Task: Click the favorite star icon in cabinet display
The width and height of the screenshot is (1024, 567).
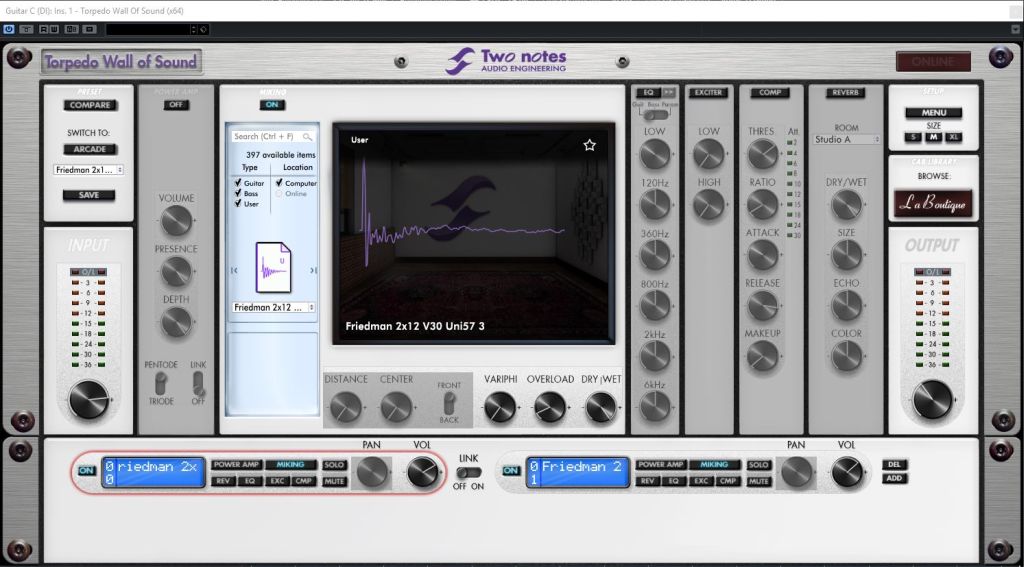Action: coord(589,145)
